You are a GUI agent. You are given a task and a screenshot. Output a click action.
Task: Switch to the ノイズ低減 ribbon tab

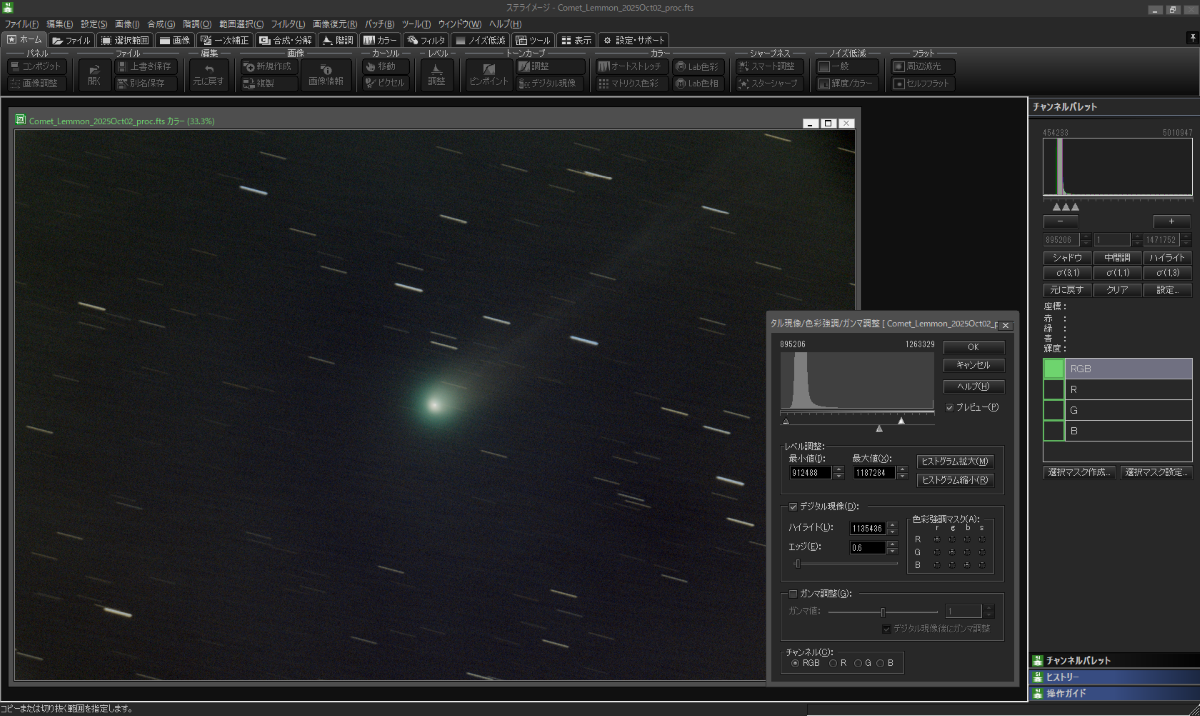click(480, 40)
